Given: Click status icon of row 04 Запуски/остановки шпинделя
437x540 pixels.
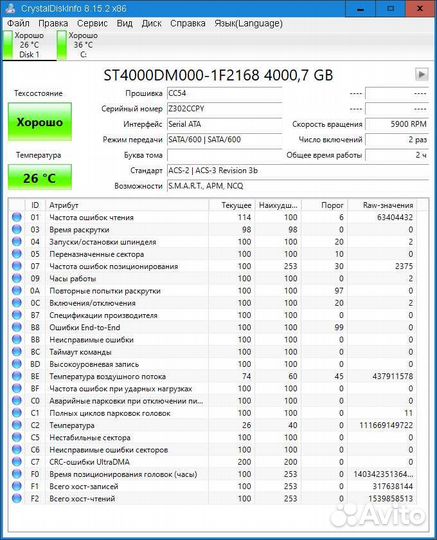Looking at the screenshot, I should click(17, 241).
